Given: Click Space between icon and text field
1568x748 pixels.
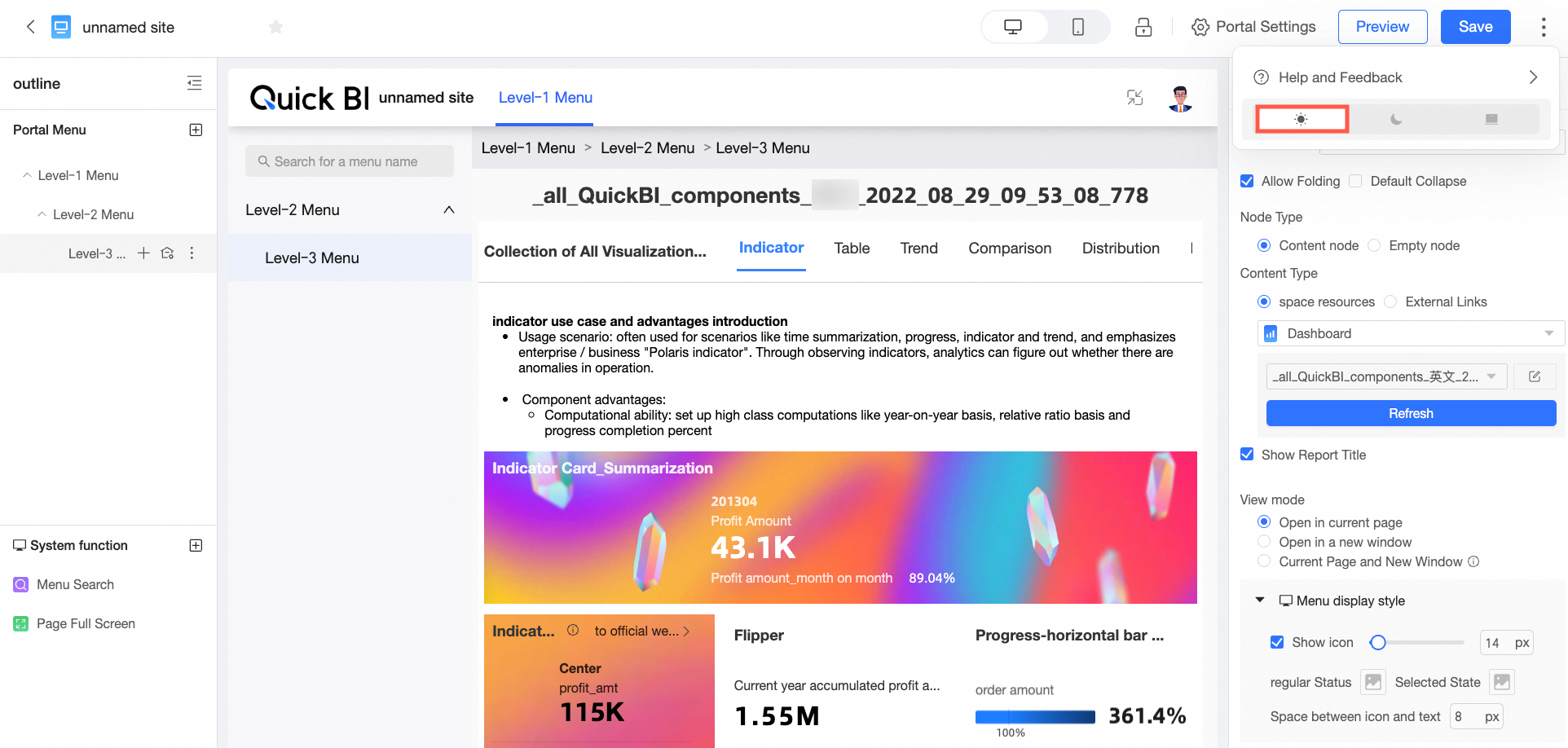Looking at the screenshot, I should [x=1477, y=716].
